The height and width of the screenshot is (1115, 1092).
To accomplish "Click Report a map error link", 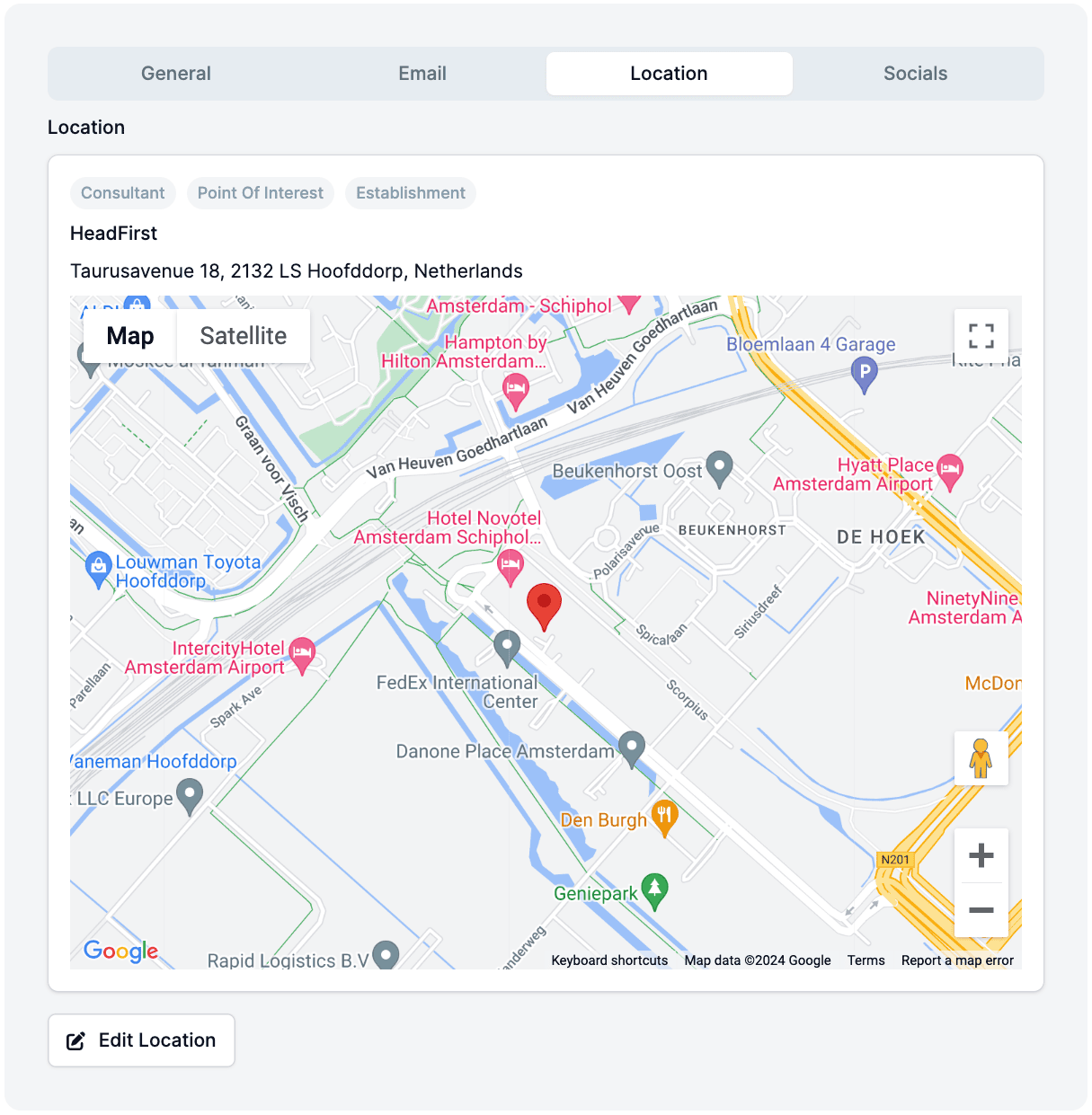I will 957,960.
